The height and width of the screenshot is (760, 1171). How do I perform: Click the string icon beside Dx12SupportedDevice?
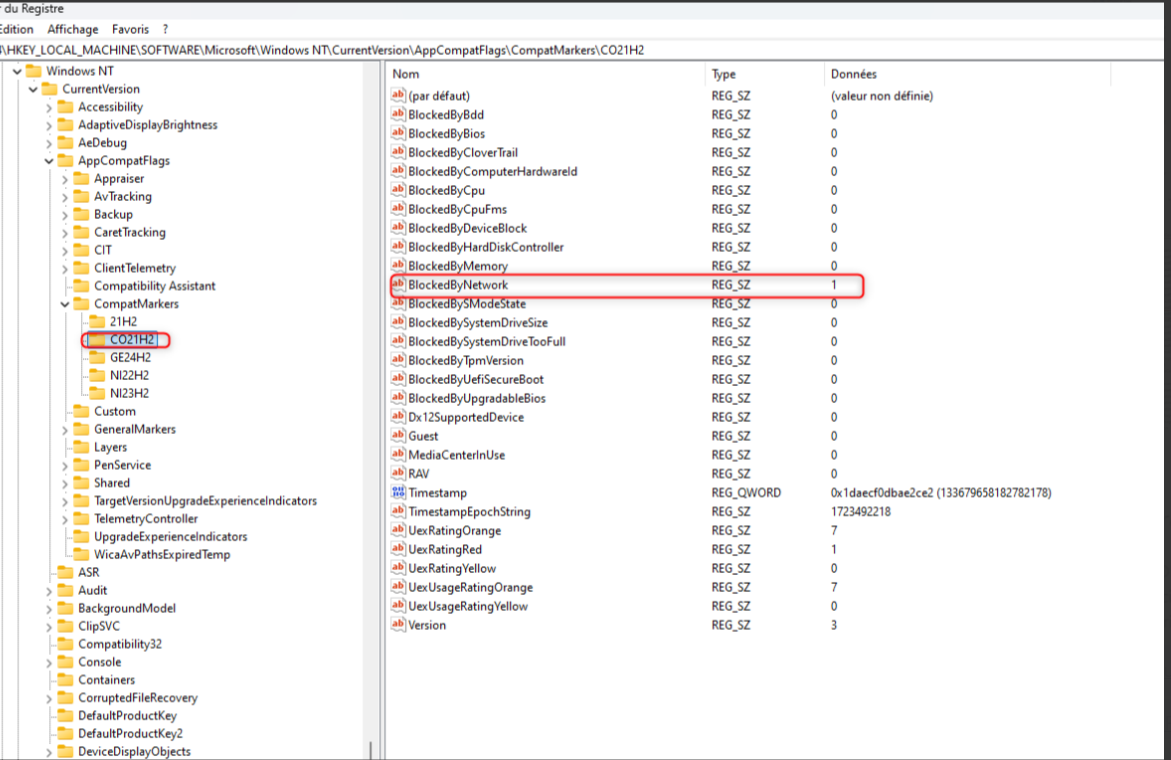click(398, 417)
